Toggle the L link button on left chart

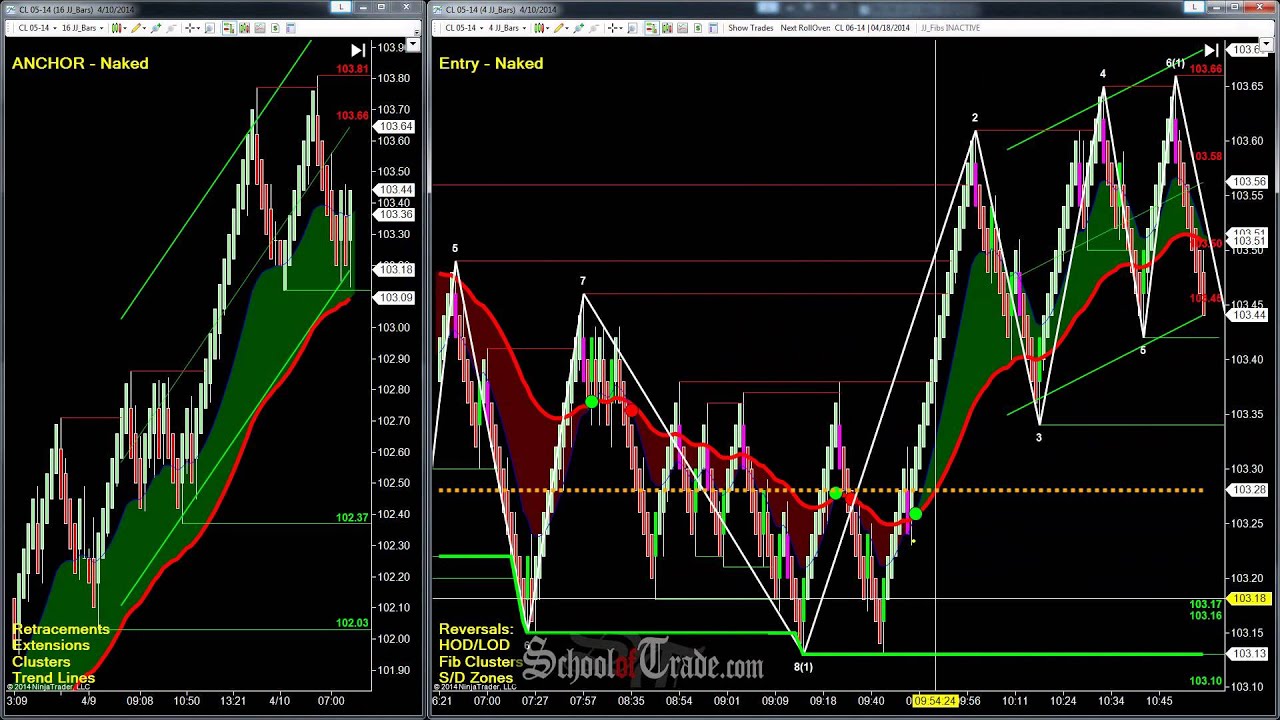(x=341, y=7)
